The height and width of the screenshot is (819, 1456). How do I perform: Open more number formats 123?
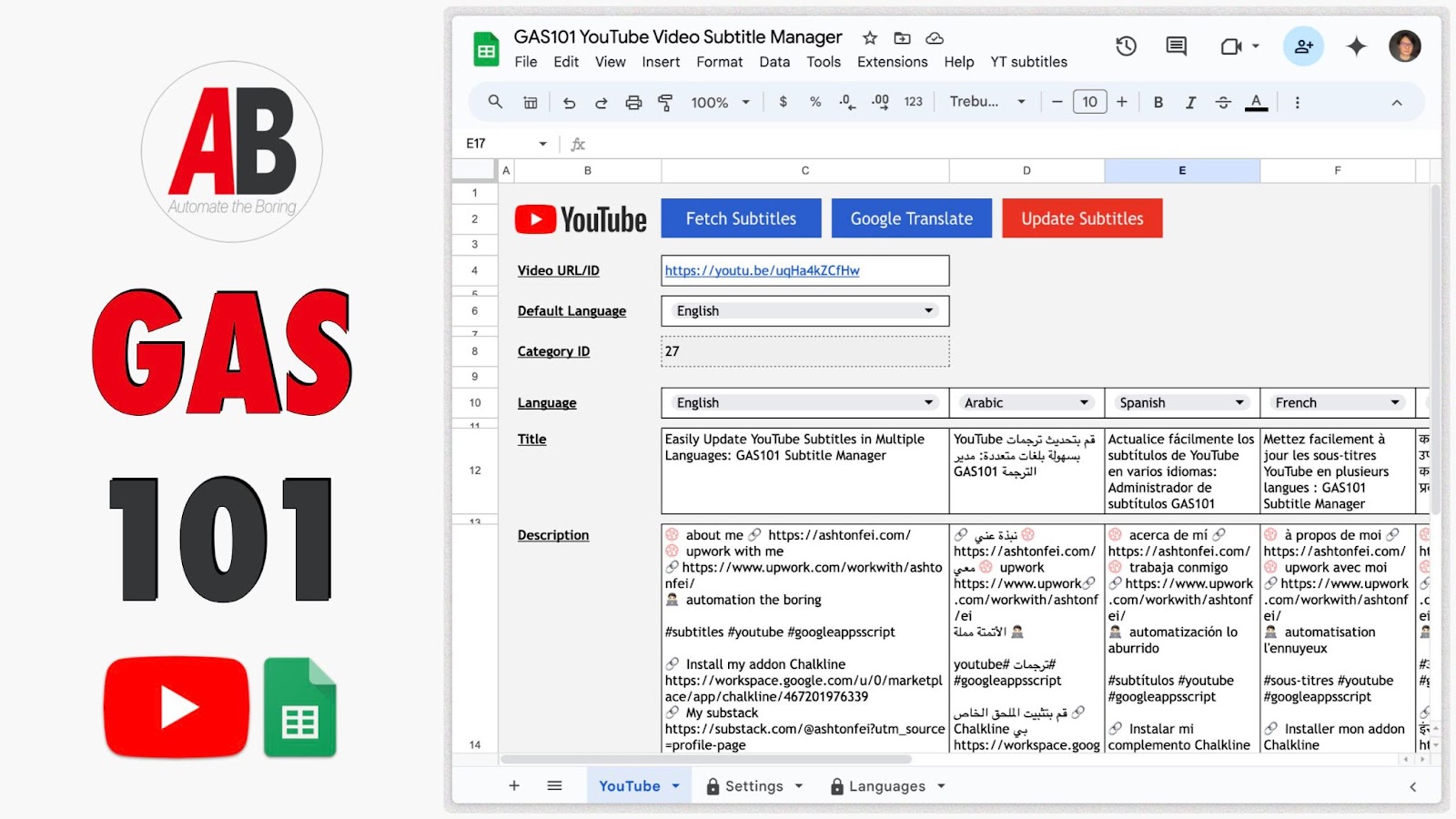tap(914, 102)
